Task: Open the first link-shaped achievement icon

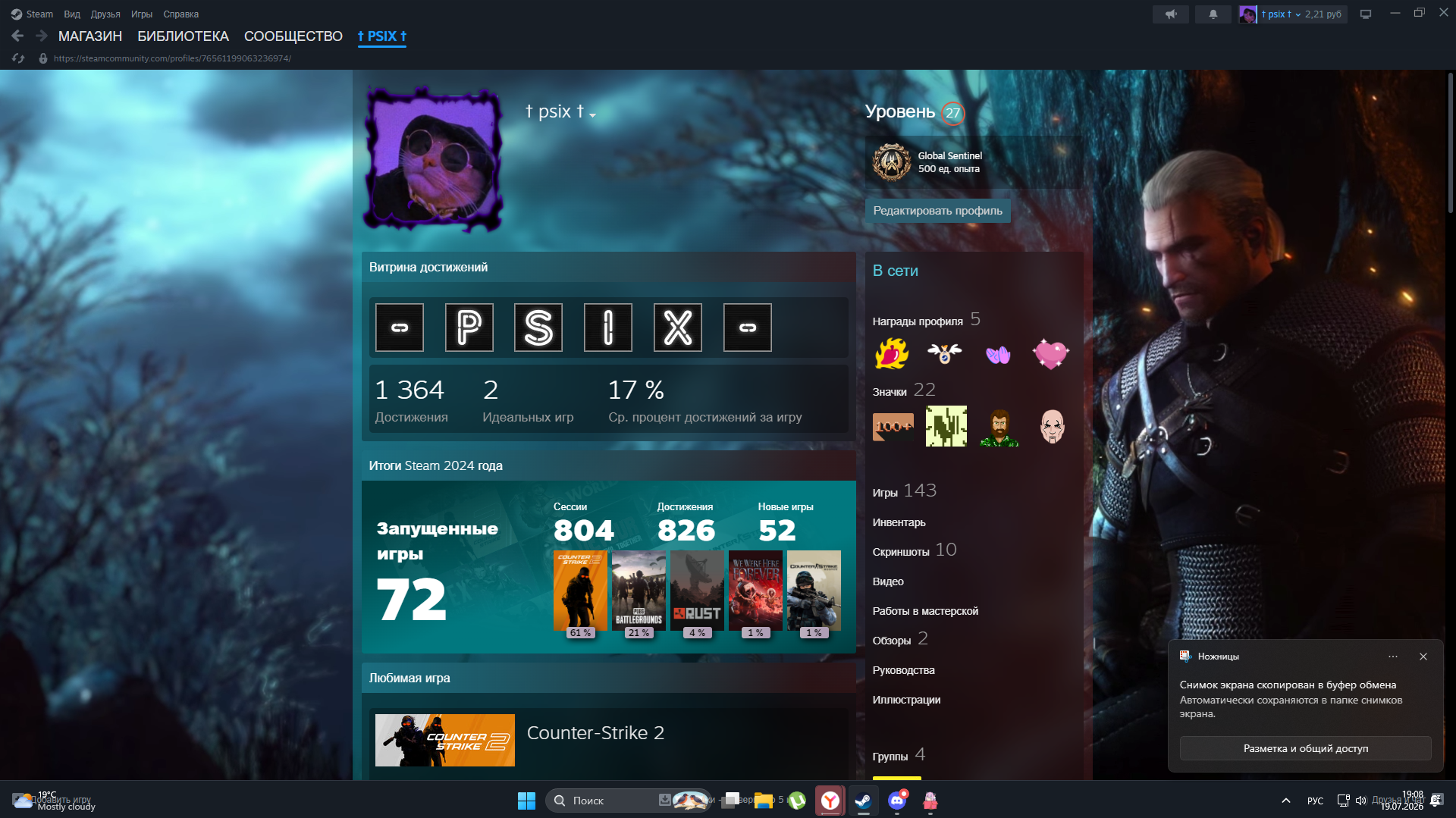Action: tap(400, 328)
